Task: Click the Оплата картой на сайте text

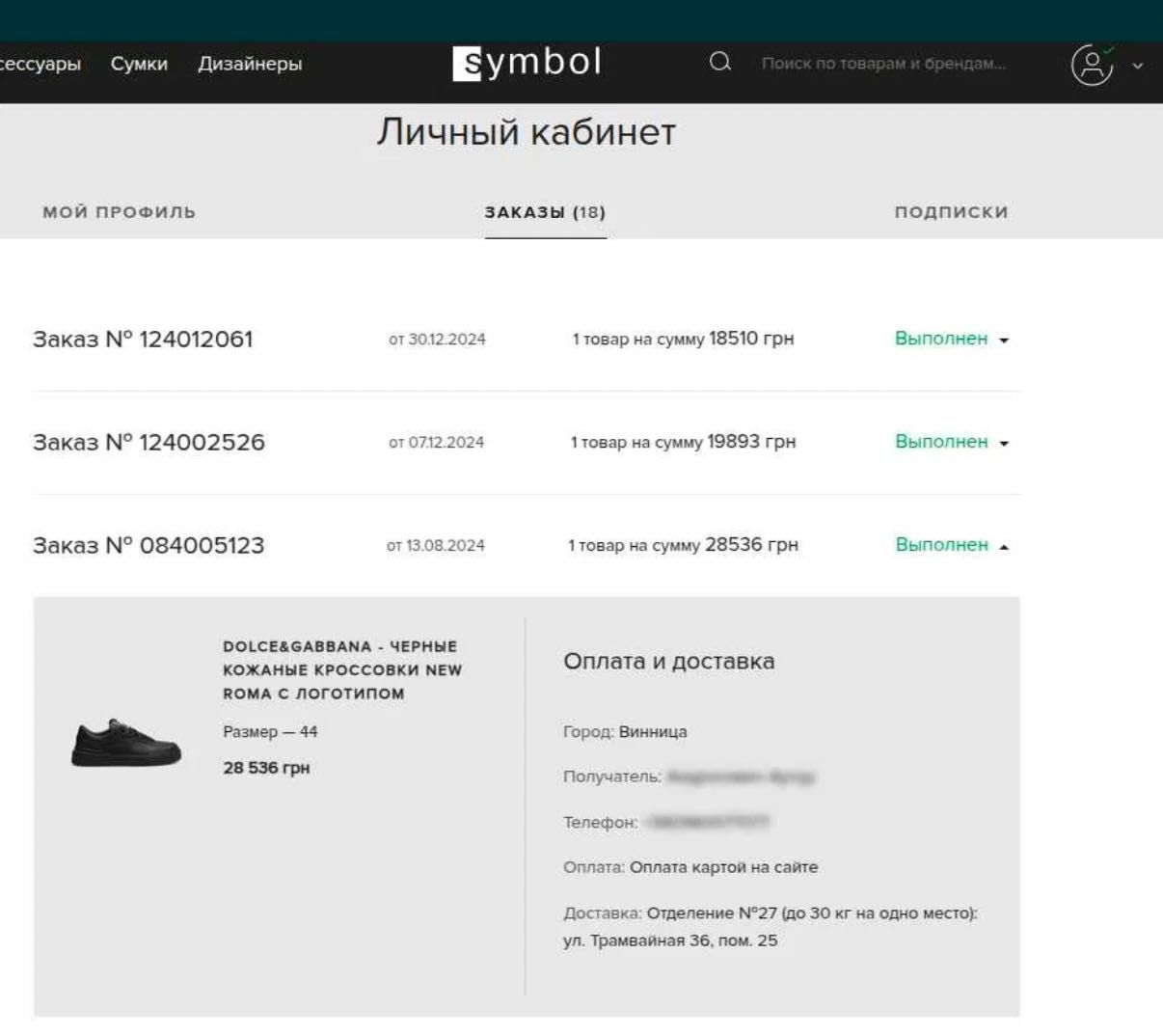Action: tap(724, 867)
